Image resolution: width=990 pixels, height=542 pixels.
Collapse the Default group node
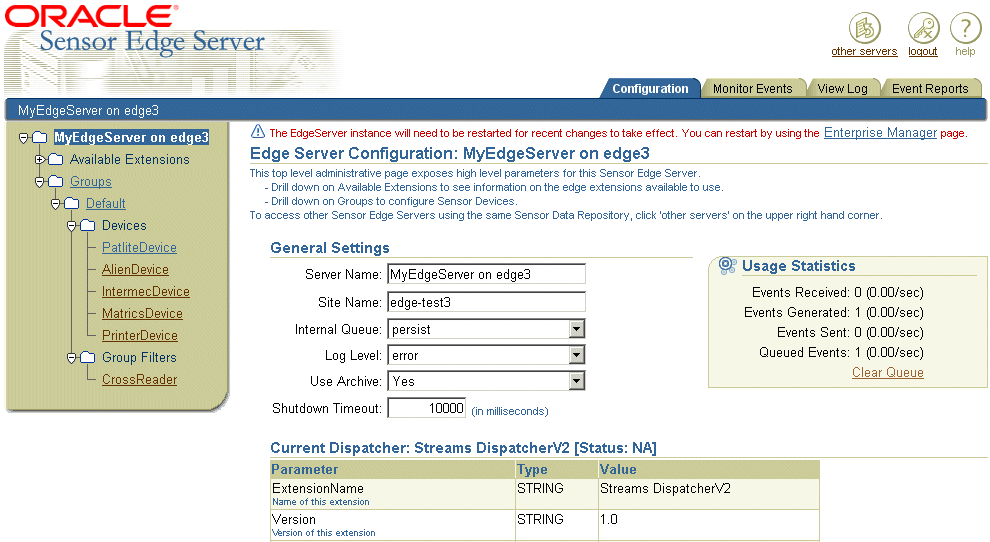coord(56,204)
